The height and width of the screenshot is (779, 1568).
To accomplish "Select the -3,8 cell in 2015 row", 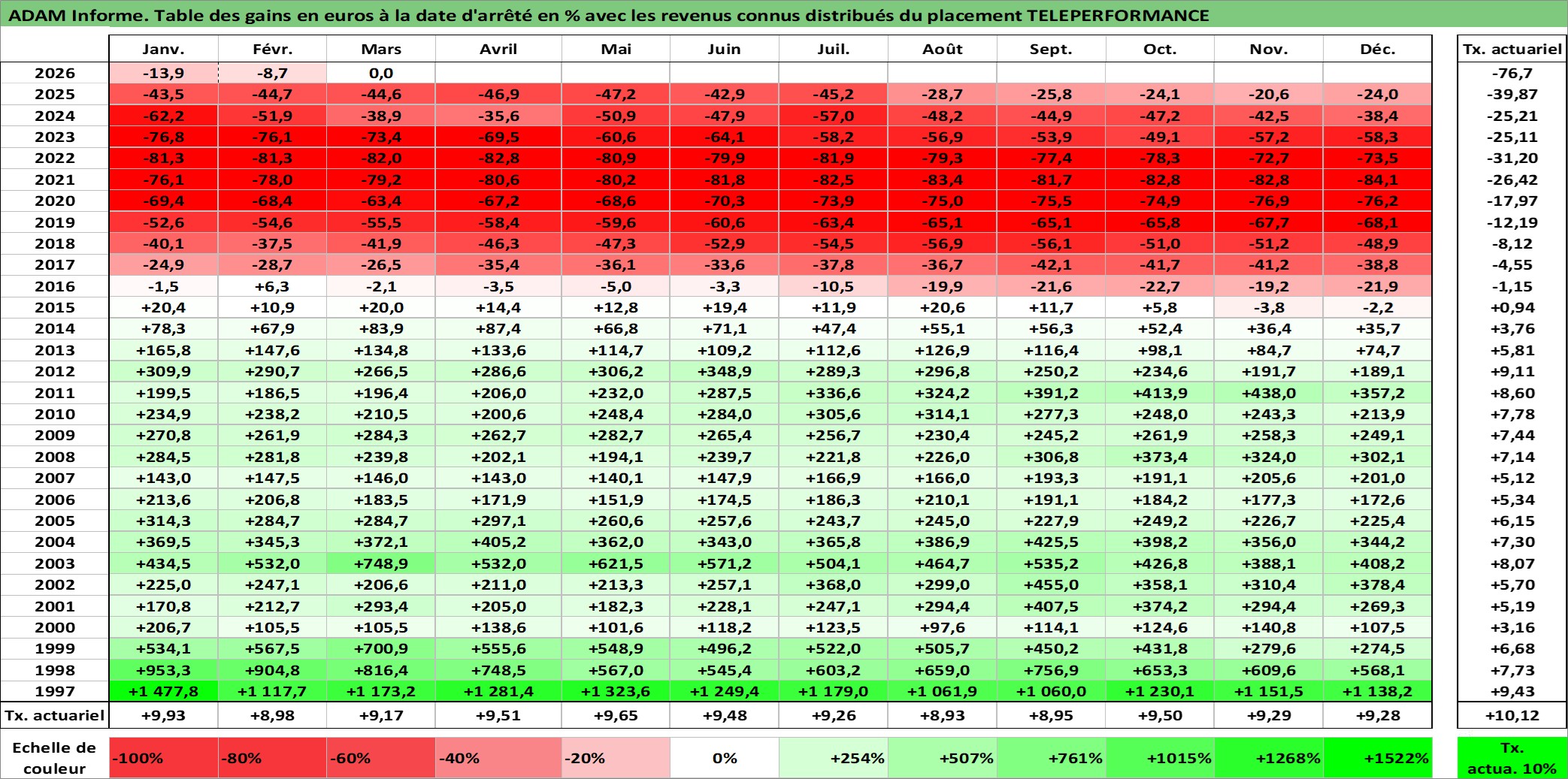I will [1269, 307].
